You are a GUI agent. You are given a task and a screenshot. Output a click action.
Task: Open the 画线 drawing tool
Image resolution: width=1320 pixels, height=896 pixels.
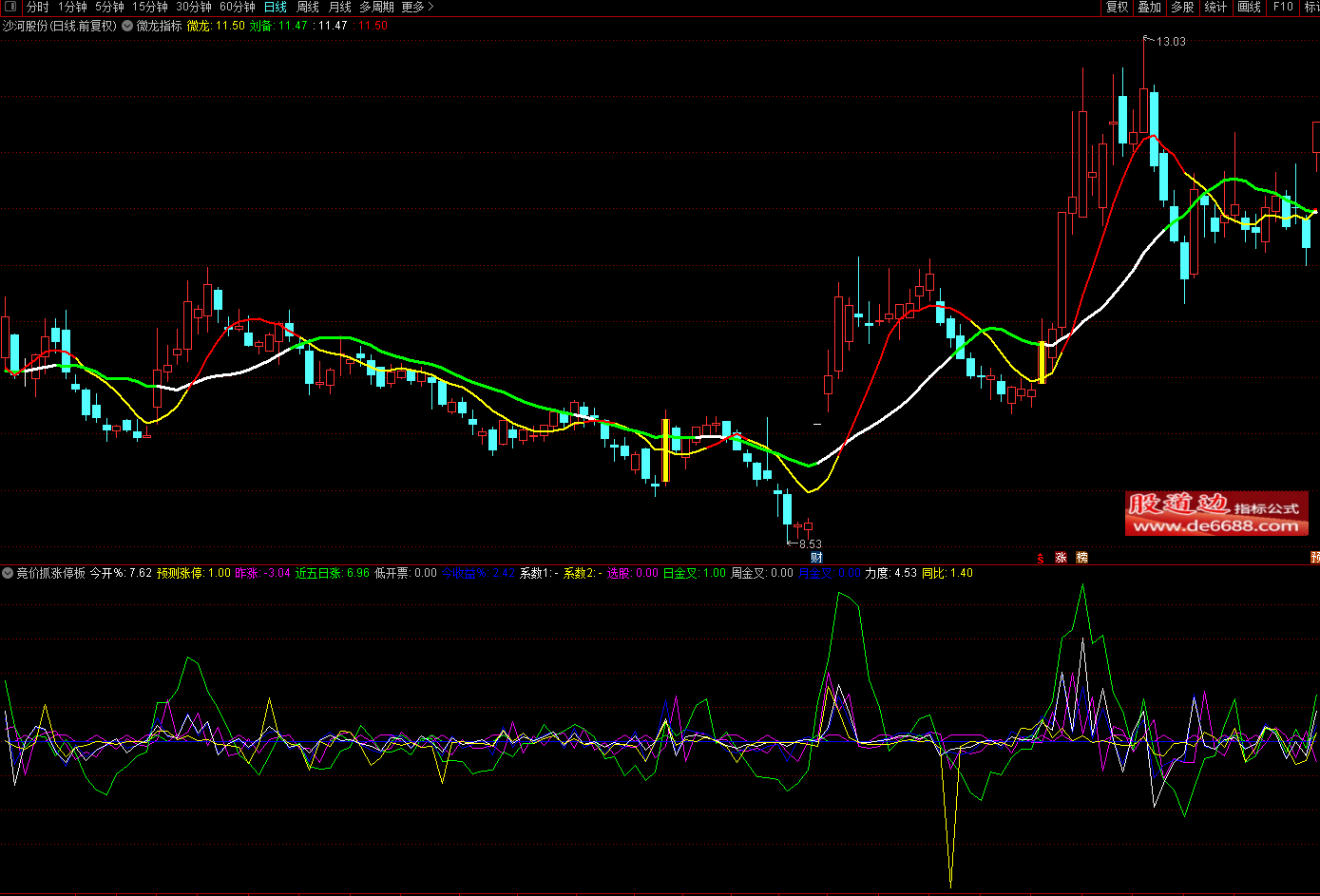click(1249, 7)
